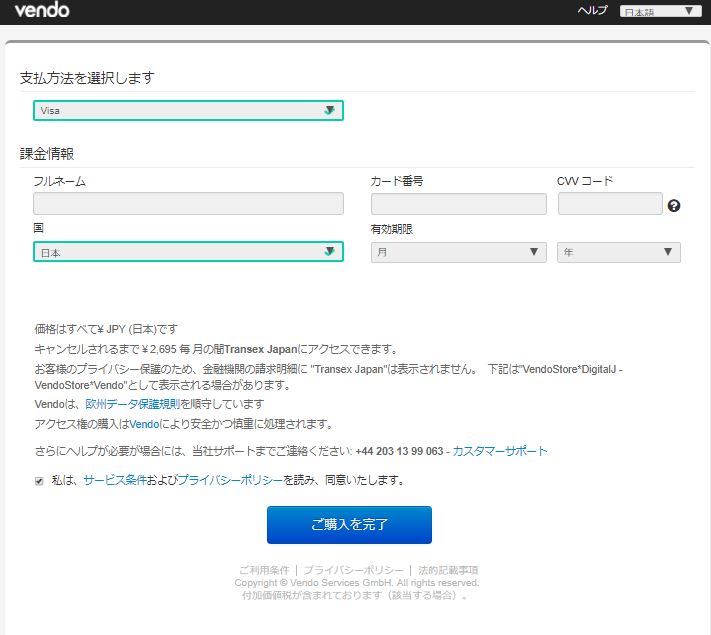The image size is (711, 635).
Task: Open the blue Vendo link in the text
Action: 144,424
